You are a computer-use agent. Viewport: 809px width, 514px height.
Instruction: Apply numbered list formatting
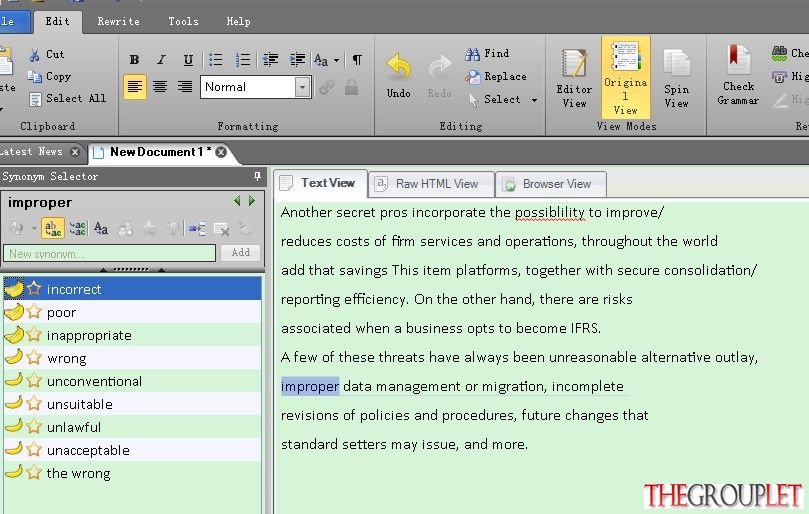click(242, 60)
